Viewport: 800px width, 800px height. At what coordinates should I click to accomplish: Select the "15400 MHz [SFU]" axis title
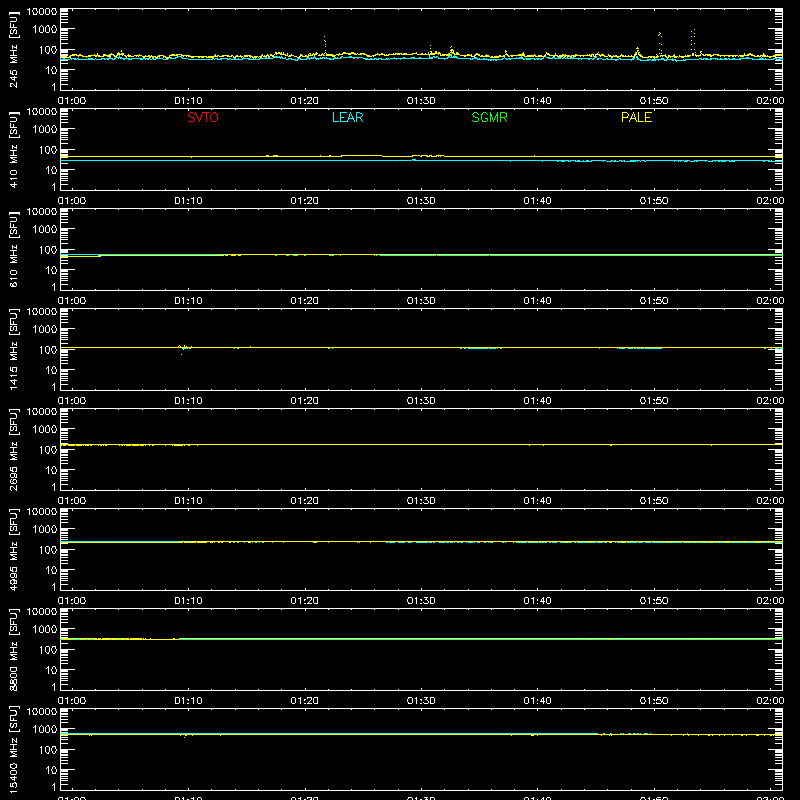14,749
